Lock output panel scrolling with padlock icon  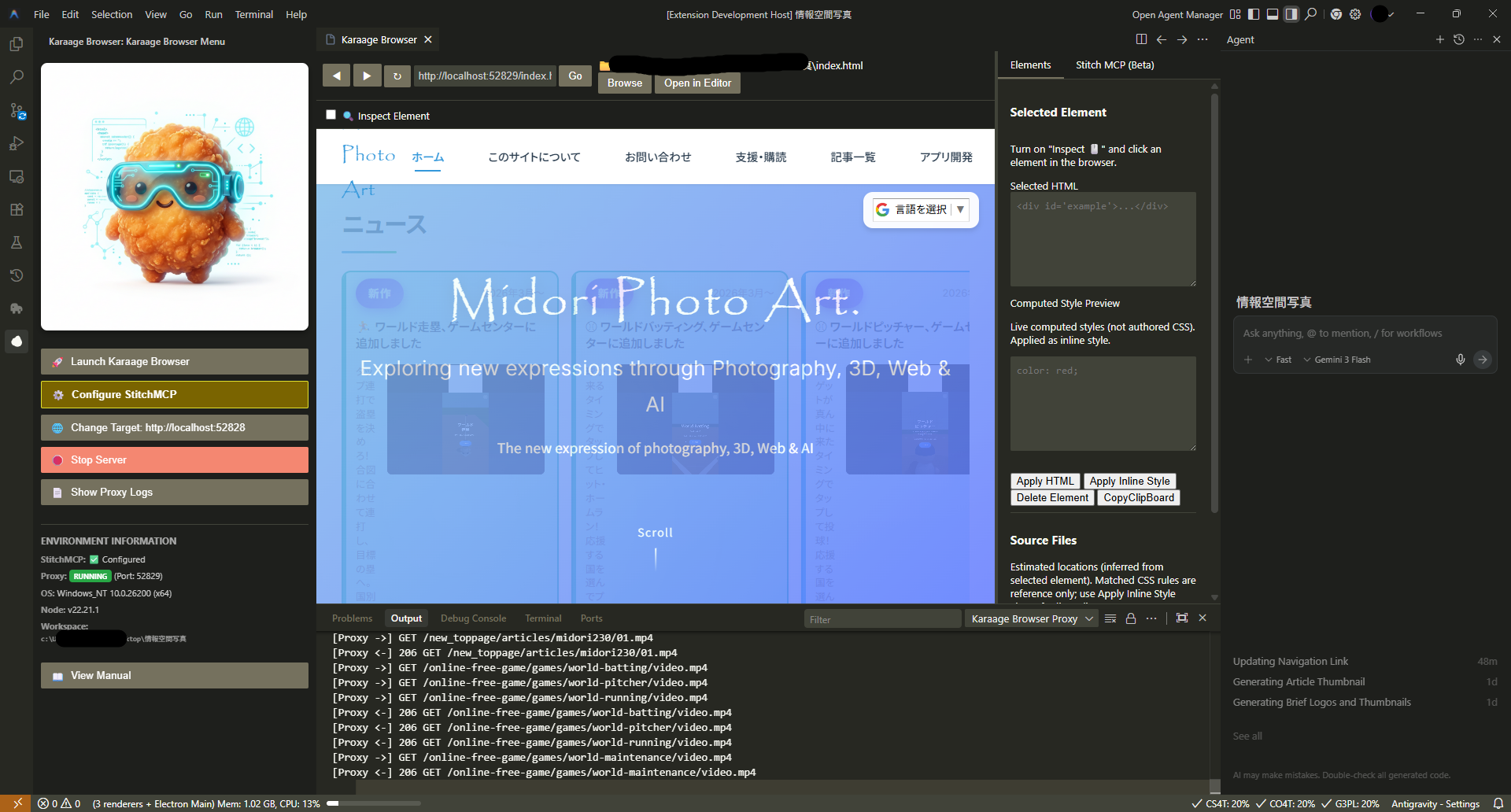coord(1131,618)
